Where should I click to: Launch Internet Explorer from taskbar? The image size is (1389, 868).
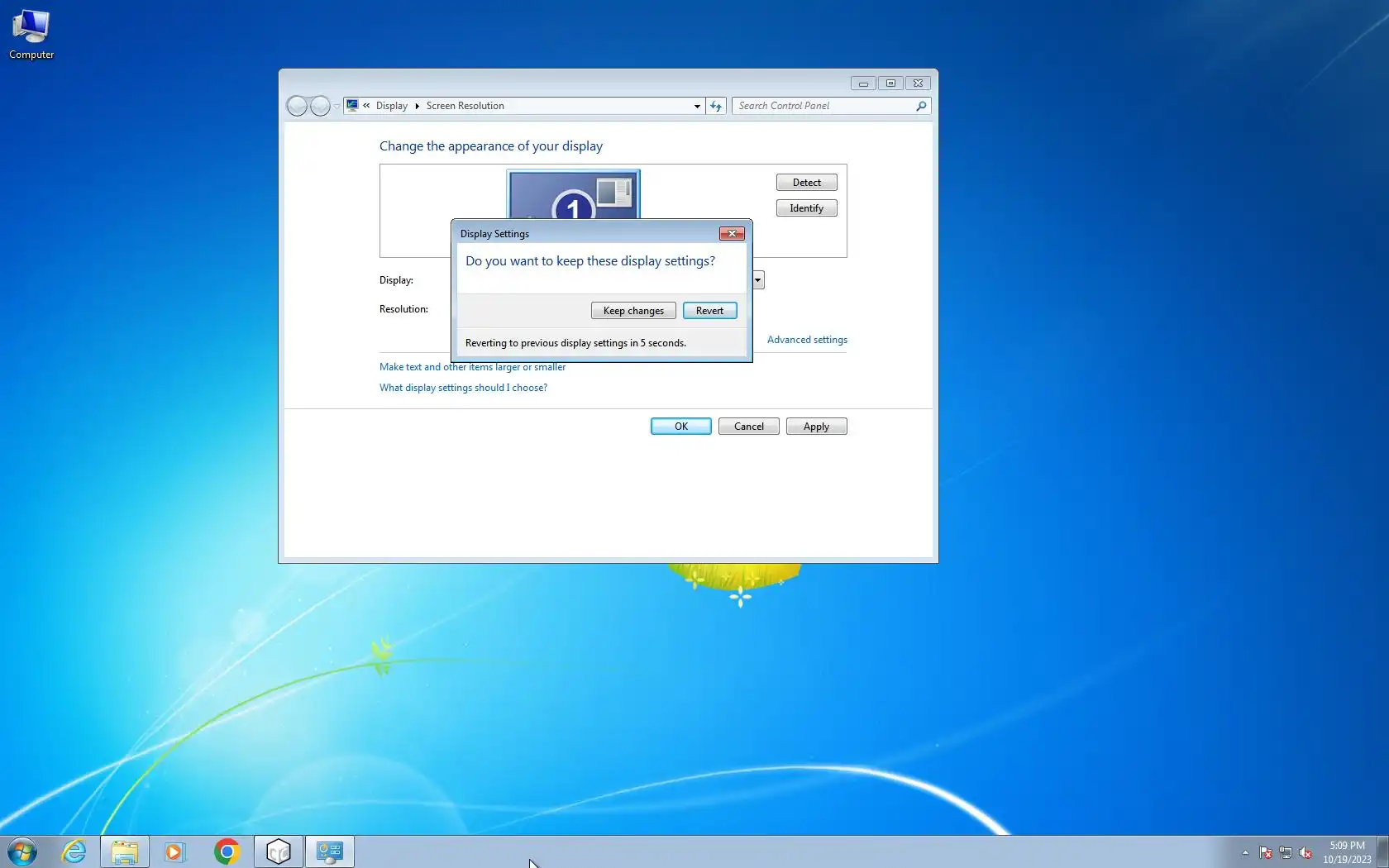click(x=74, y=851)
